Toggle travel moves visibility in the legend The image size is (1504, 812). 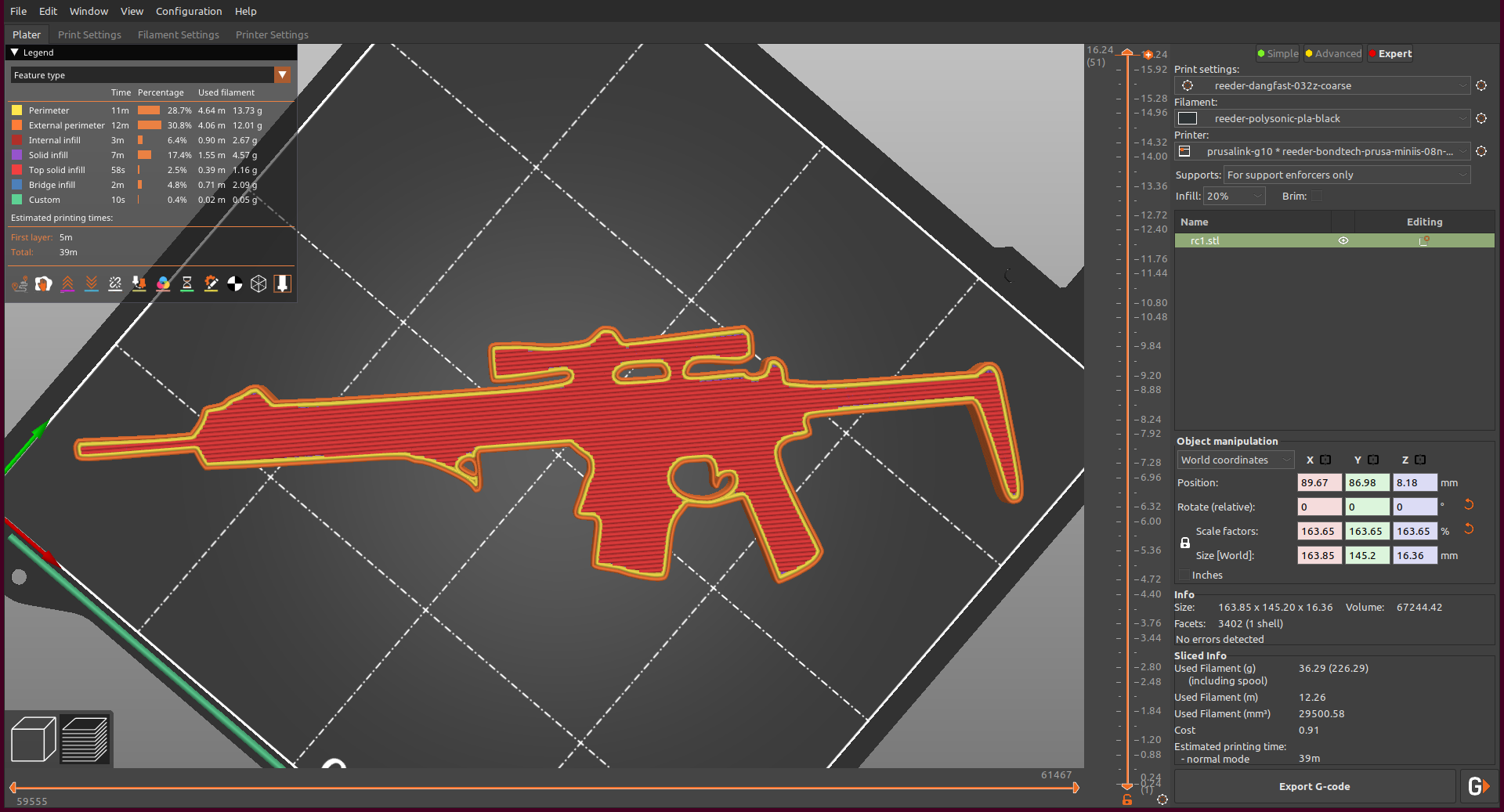point(20,283)
